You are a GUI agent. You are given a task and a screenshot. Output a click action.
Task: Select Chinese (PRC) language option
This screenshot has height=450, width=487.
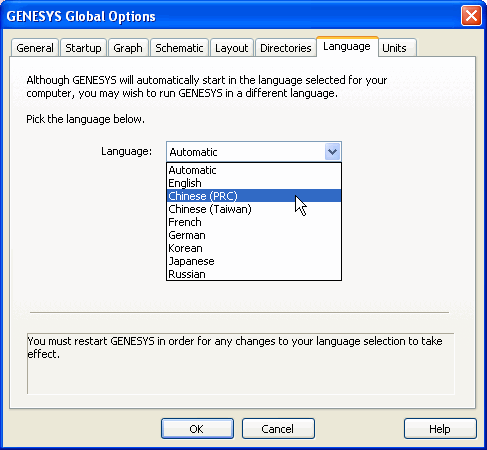(x=254, y=196)
